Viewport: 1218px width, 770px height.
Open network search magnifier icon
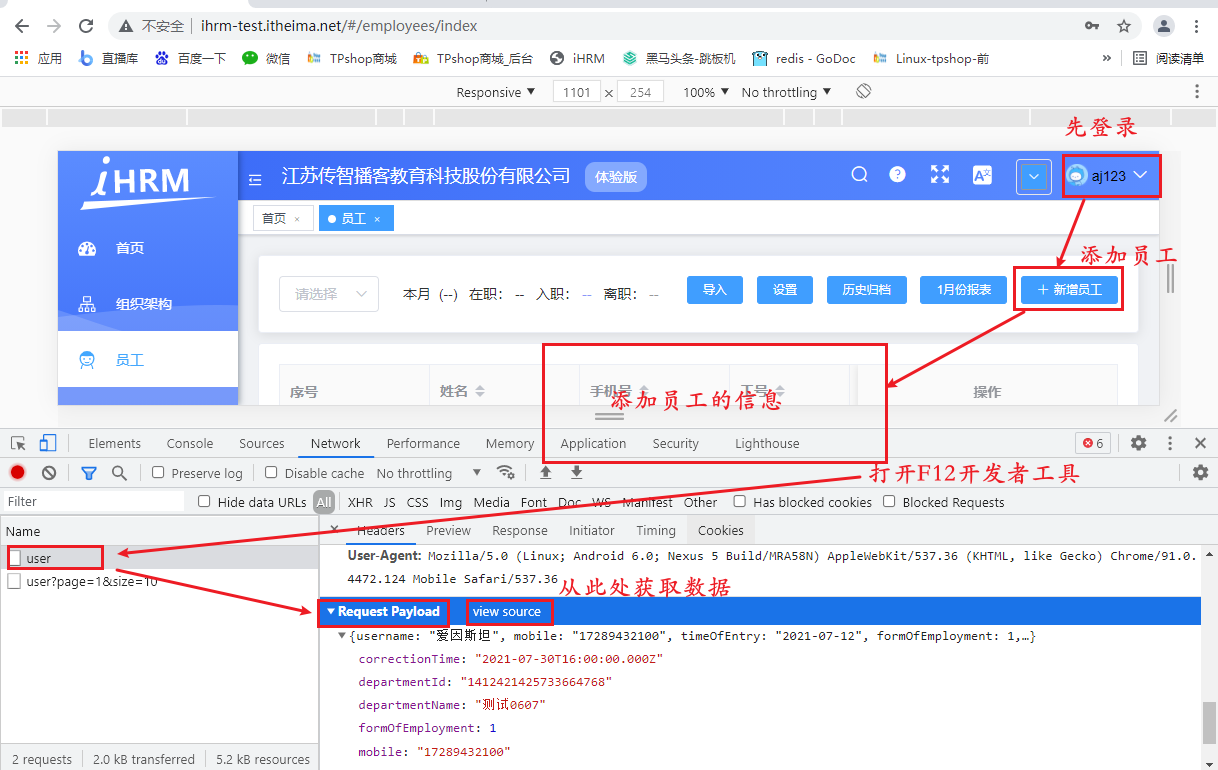click(119, 473)
